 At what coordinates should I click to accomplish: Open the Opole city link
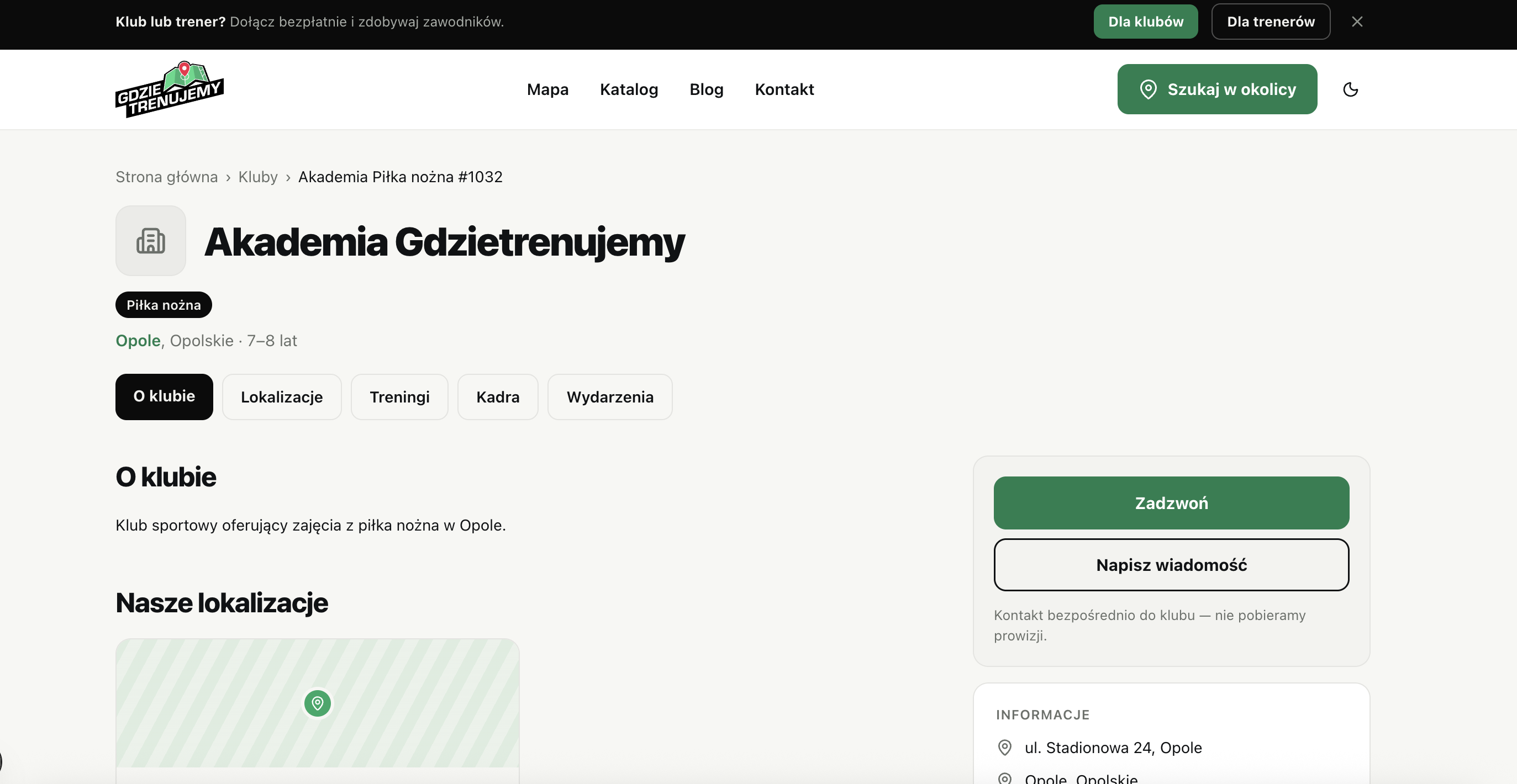click(x=138, y=341)
